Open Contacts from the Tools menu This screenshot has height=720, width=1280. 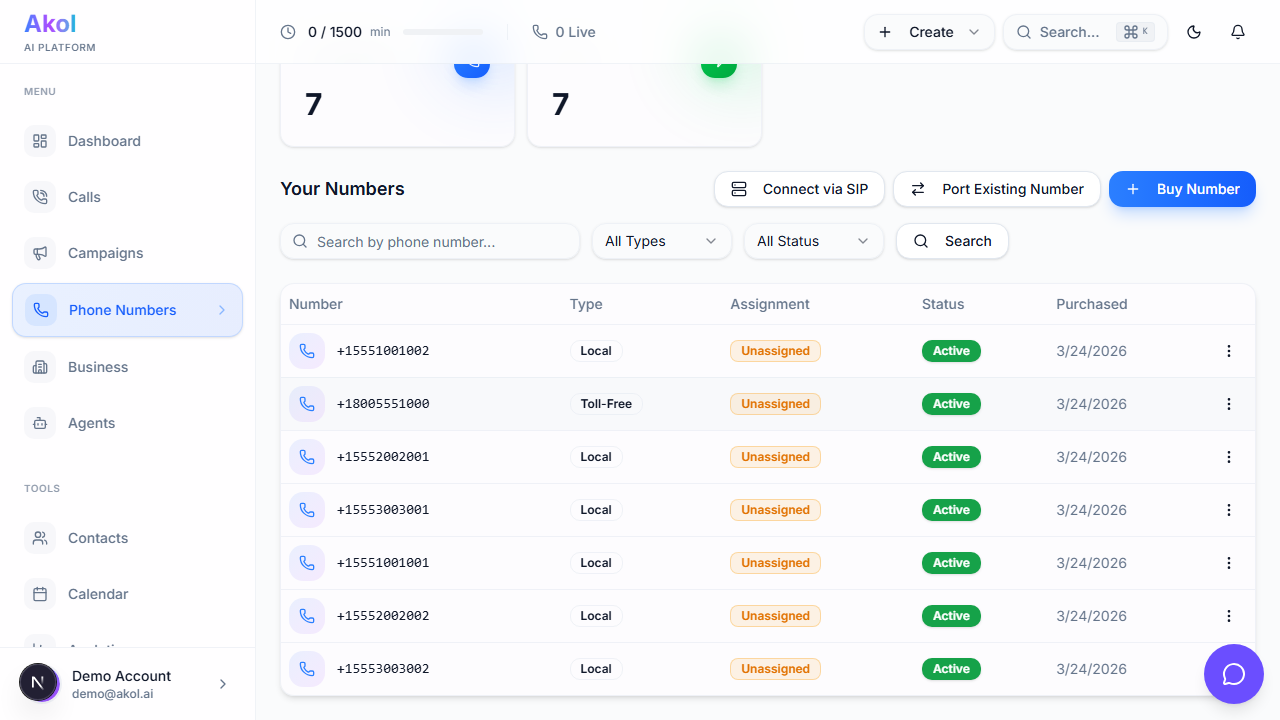coord(97,538)
